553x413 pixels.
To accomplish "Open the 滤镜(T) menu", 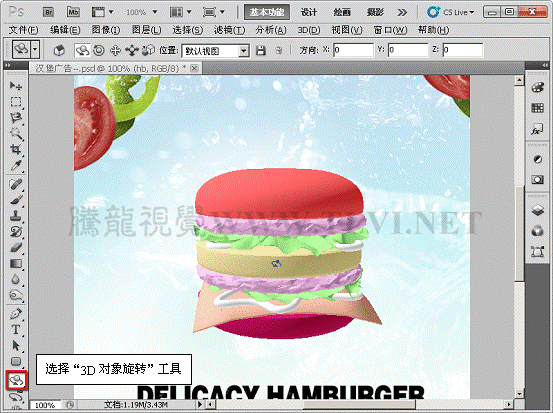I will coord(229,30).
